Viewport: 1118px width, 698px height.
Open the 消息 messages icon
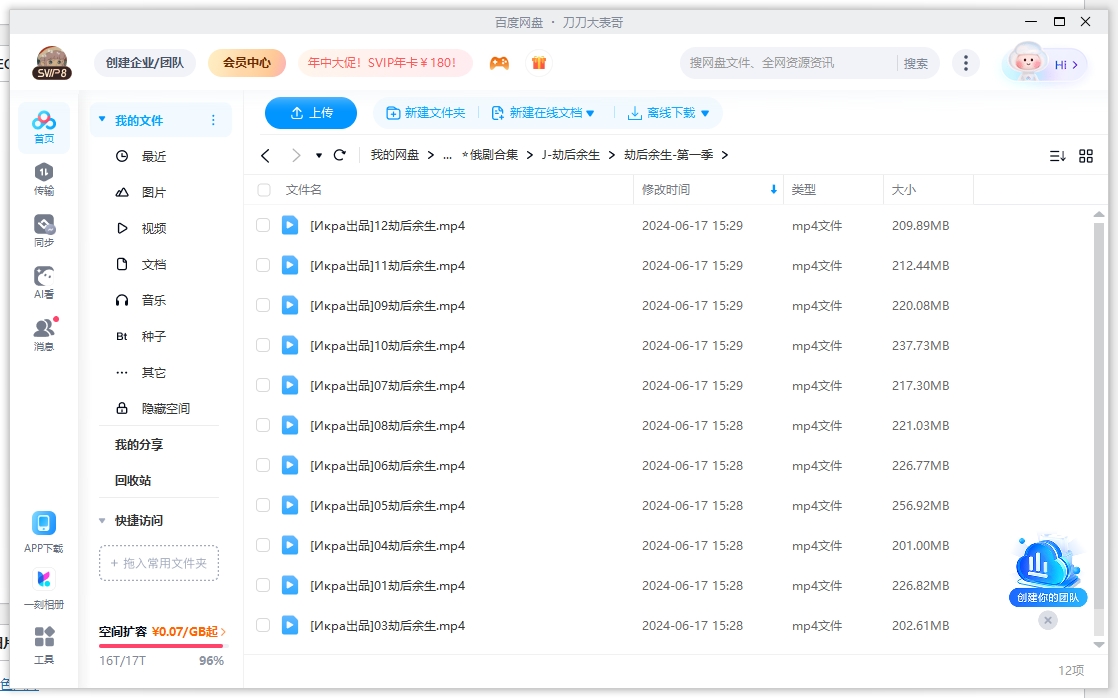44,334
